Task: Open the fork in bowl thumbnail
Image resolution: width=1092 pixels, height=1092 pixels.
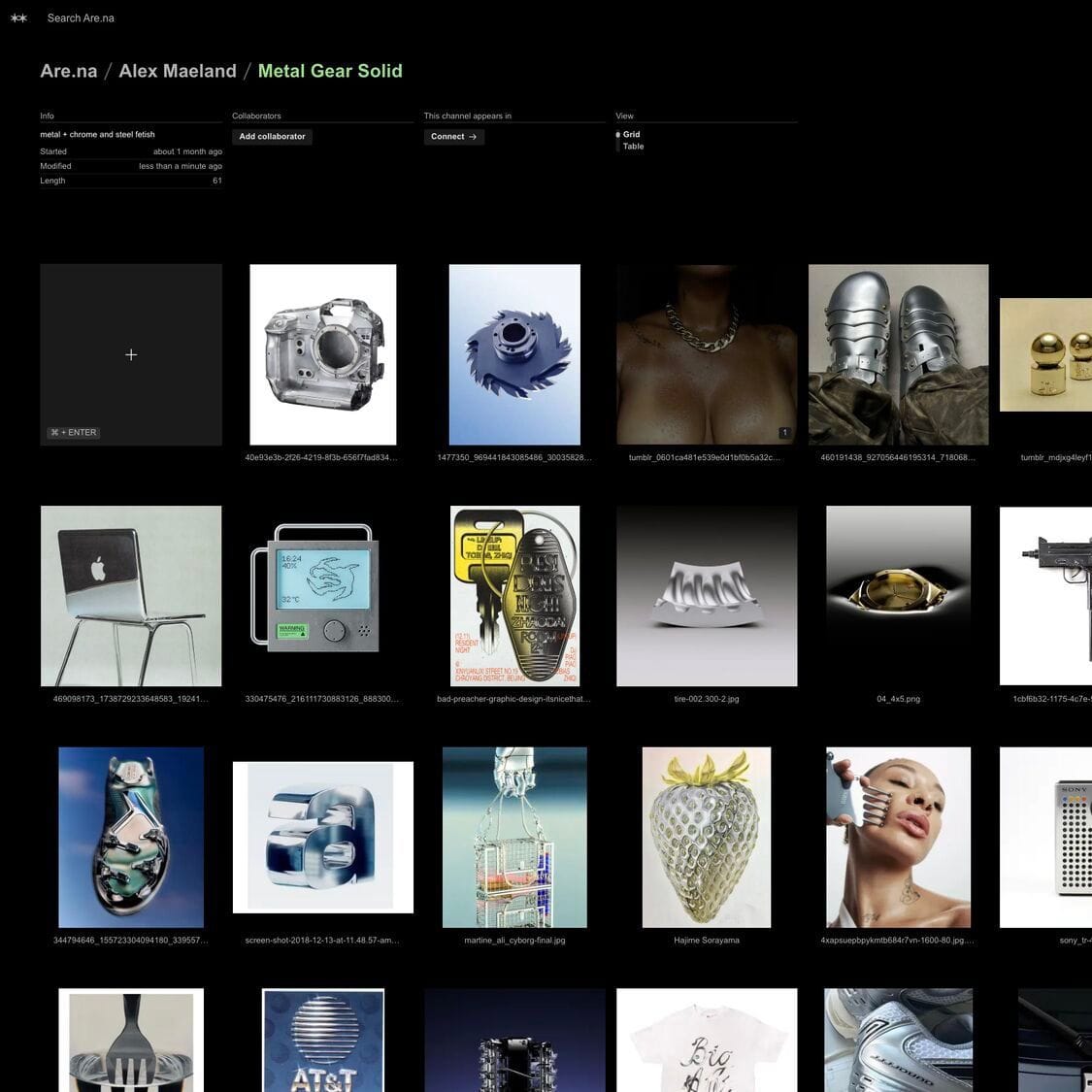Action: click(x=131, y=1041)
